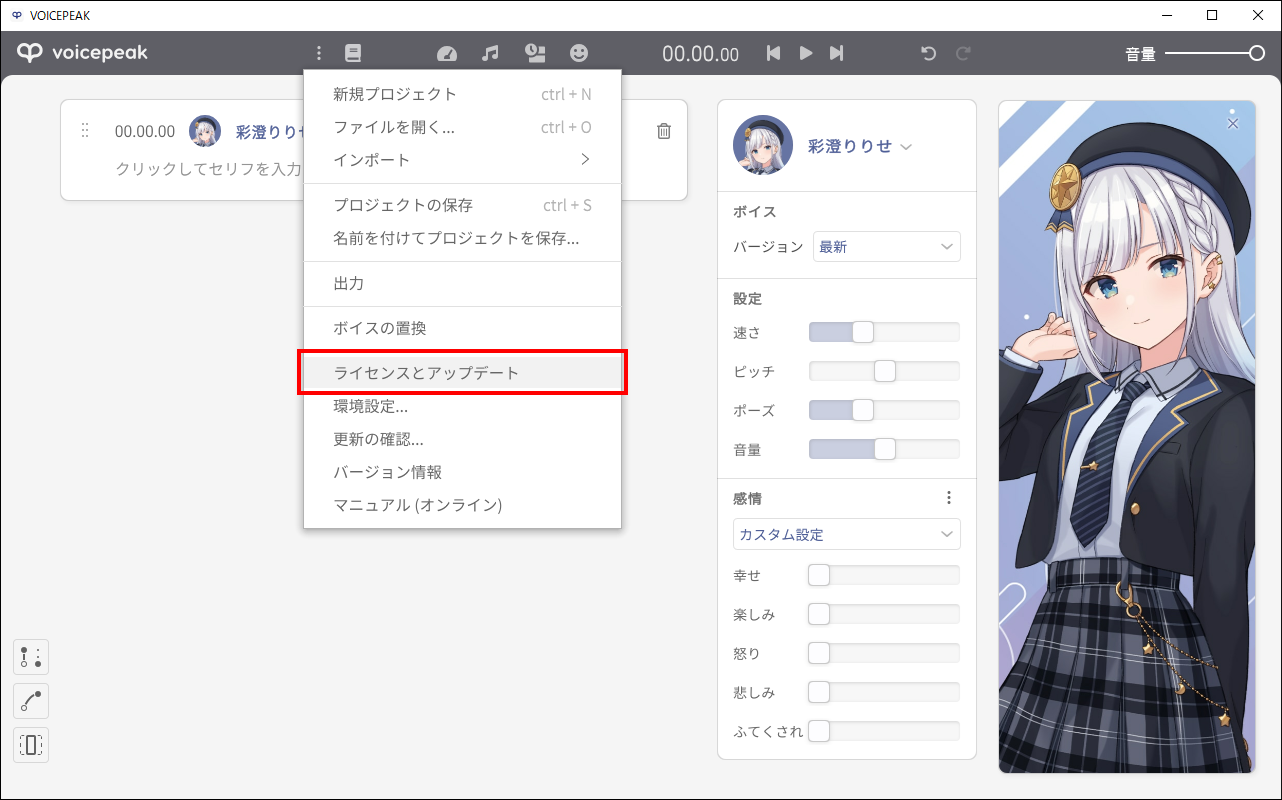This screenshot has width=1282, height=800.
Task: Adjust the 怒り emotion slider
Action: [884, 653]
